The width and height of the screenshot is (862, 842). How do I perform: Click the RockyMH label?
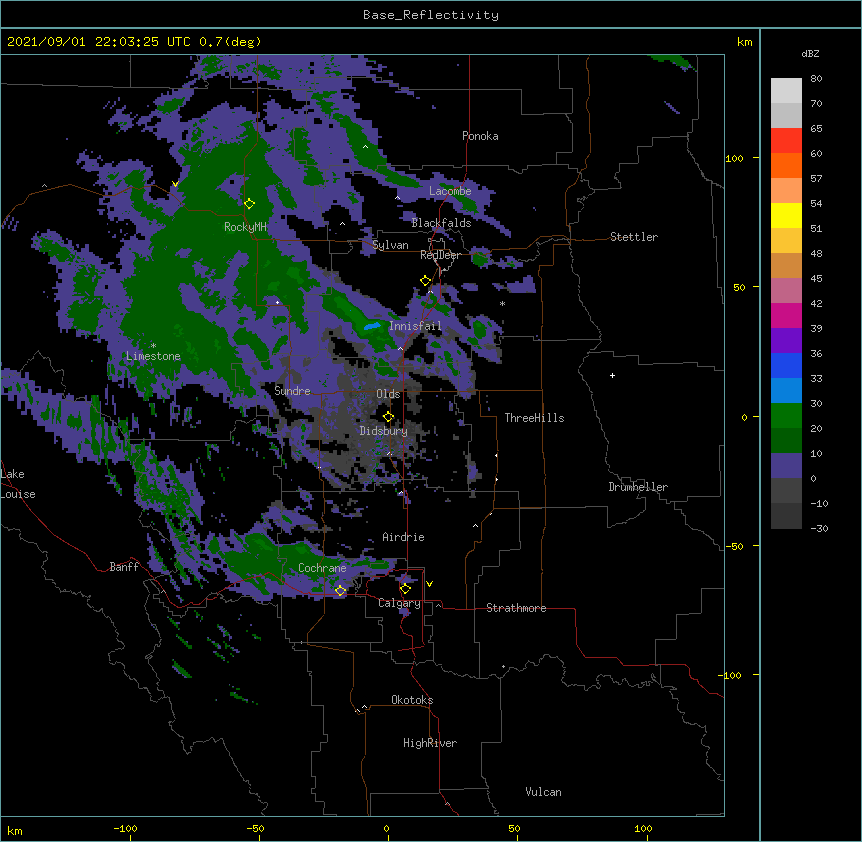coord(245,227)
